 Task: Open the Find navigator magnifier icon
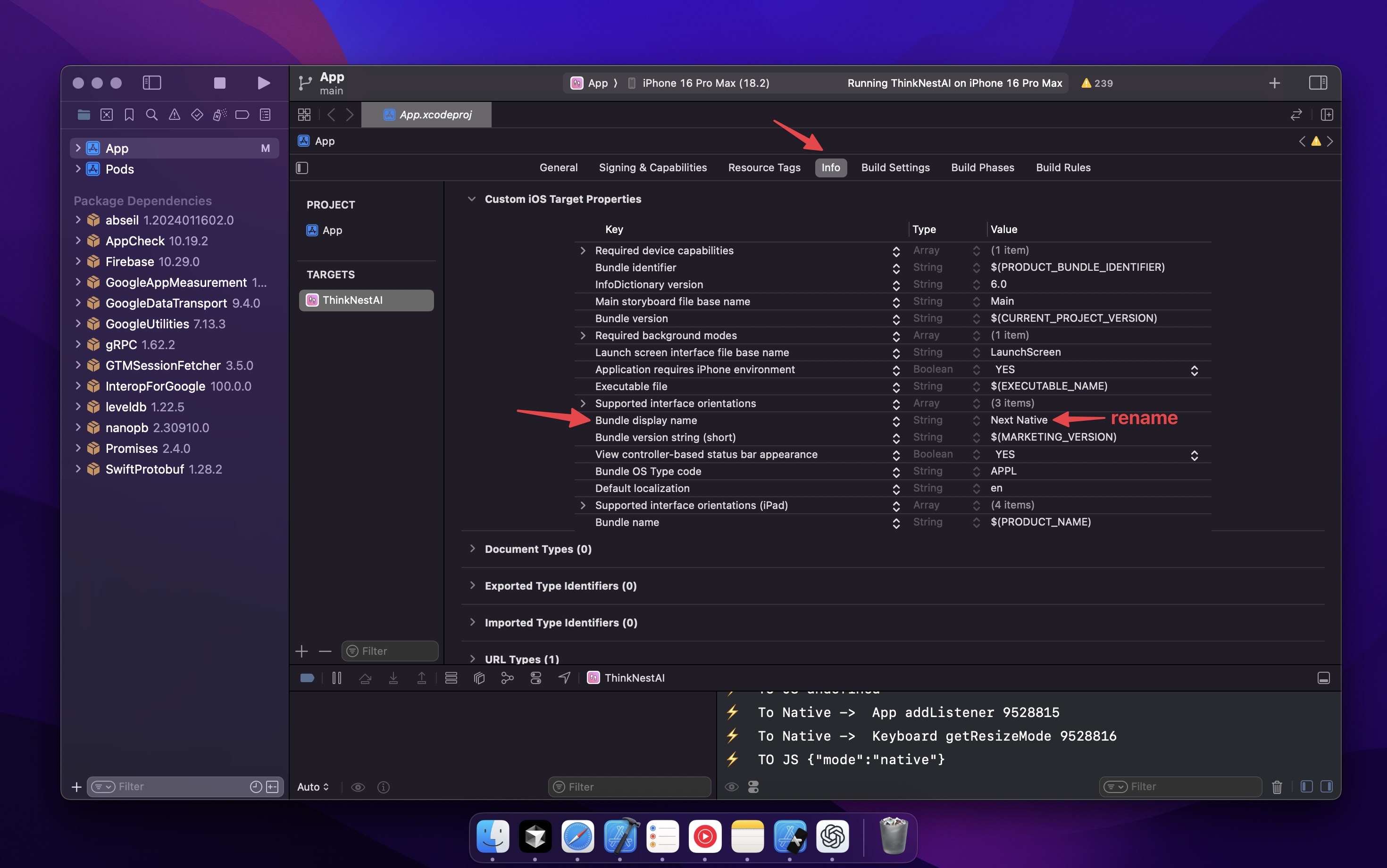point(151,115)
